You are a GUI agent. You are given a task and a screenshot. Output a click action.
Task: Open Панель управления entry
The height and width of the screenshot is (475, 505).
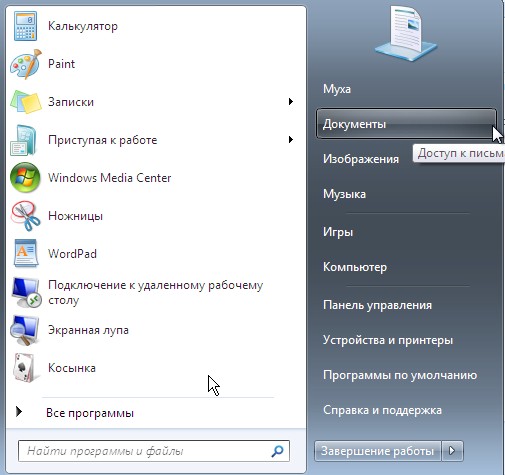[377, 305]
